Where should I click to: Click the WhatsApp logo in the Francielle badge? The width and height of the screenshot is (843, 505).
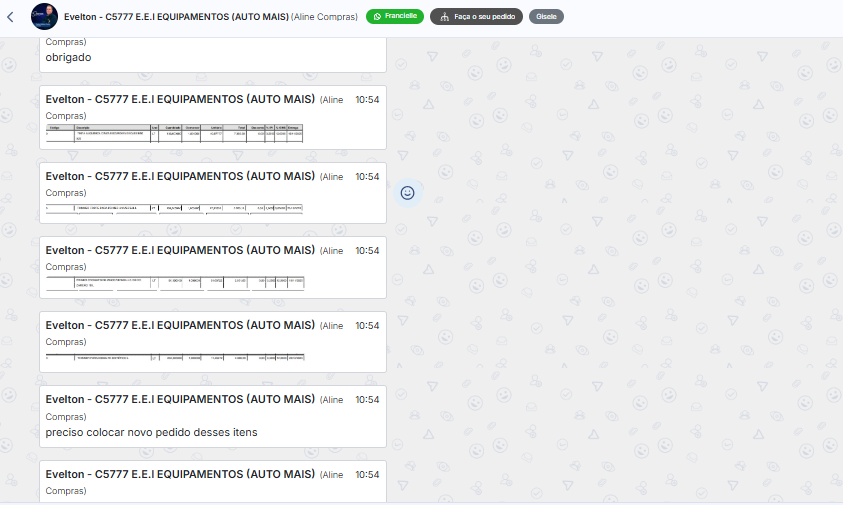pyautogui.click(x=376, y=17)
